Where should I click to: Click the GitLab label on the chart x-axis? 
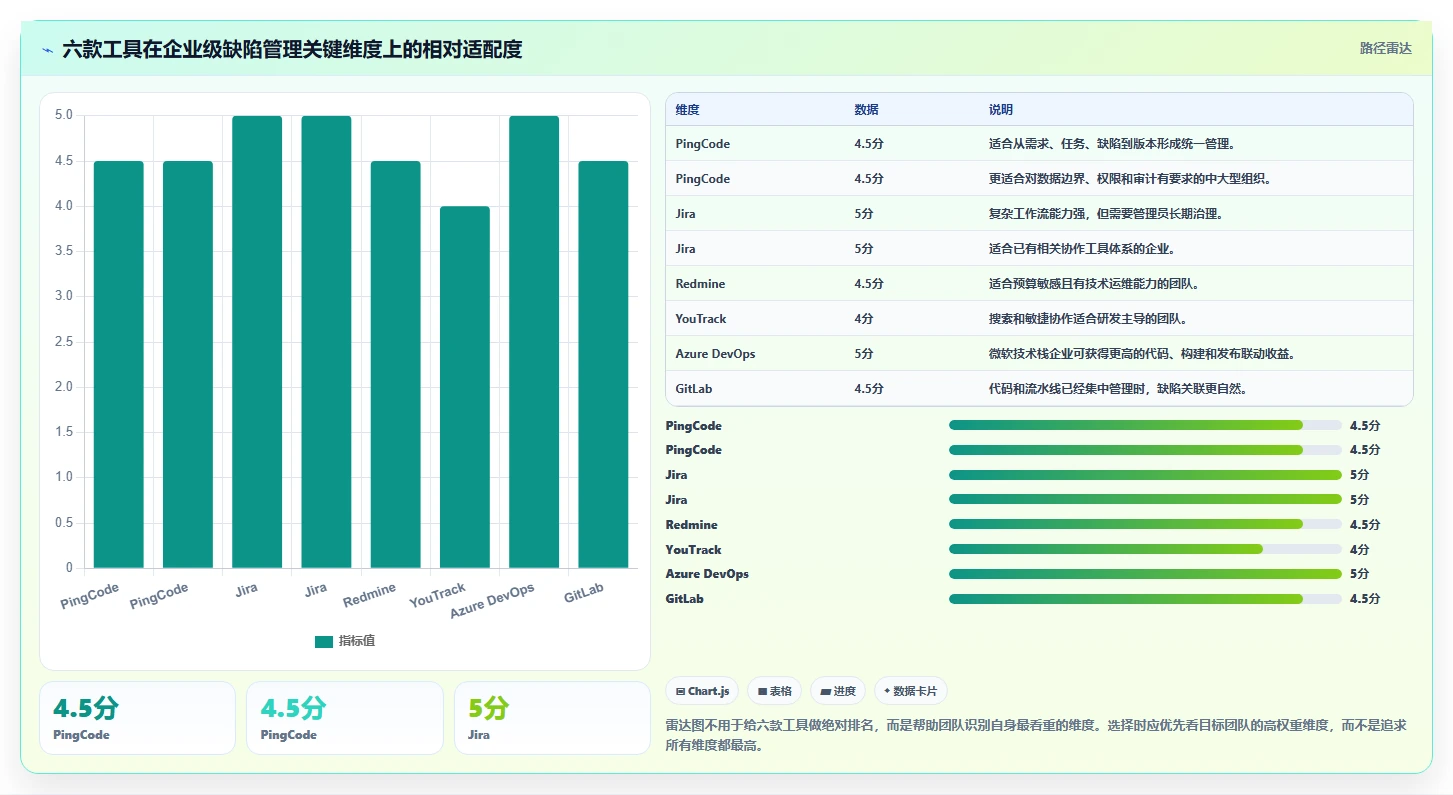(584, 592)
